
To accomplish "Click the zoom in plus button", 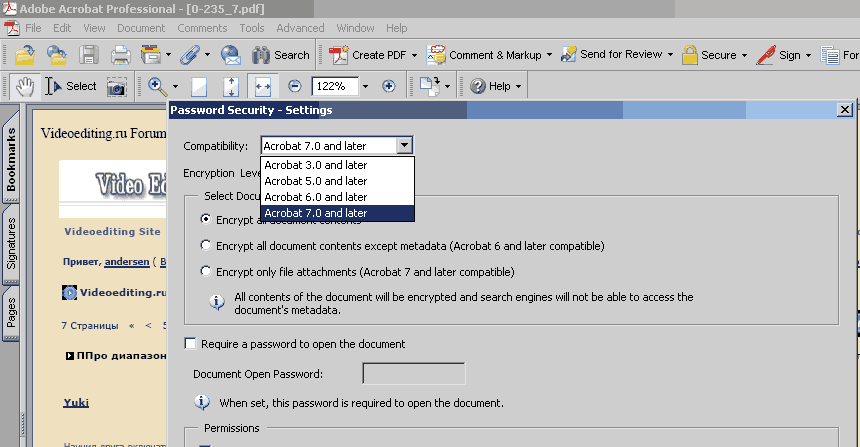I will [388, 86].
